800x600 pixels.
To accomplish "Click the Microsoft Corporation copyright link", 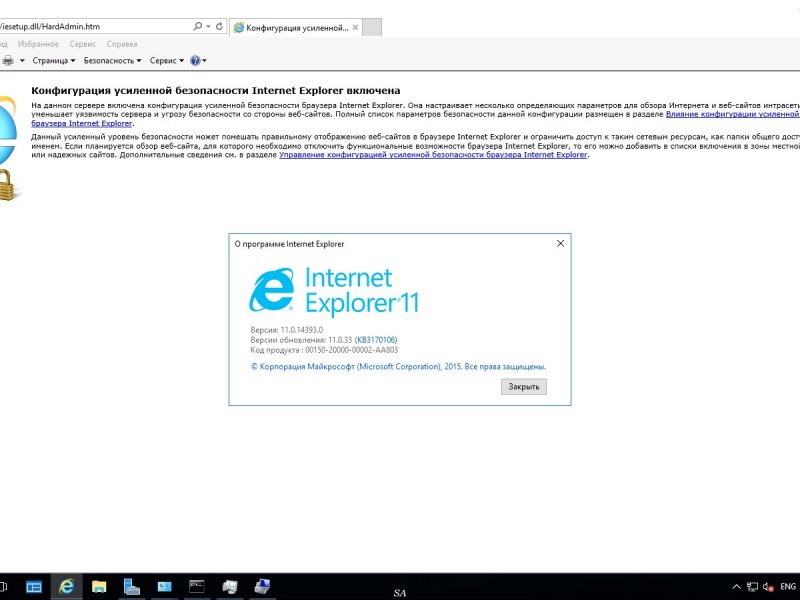I will click(x=398, y=366).
